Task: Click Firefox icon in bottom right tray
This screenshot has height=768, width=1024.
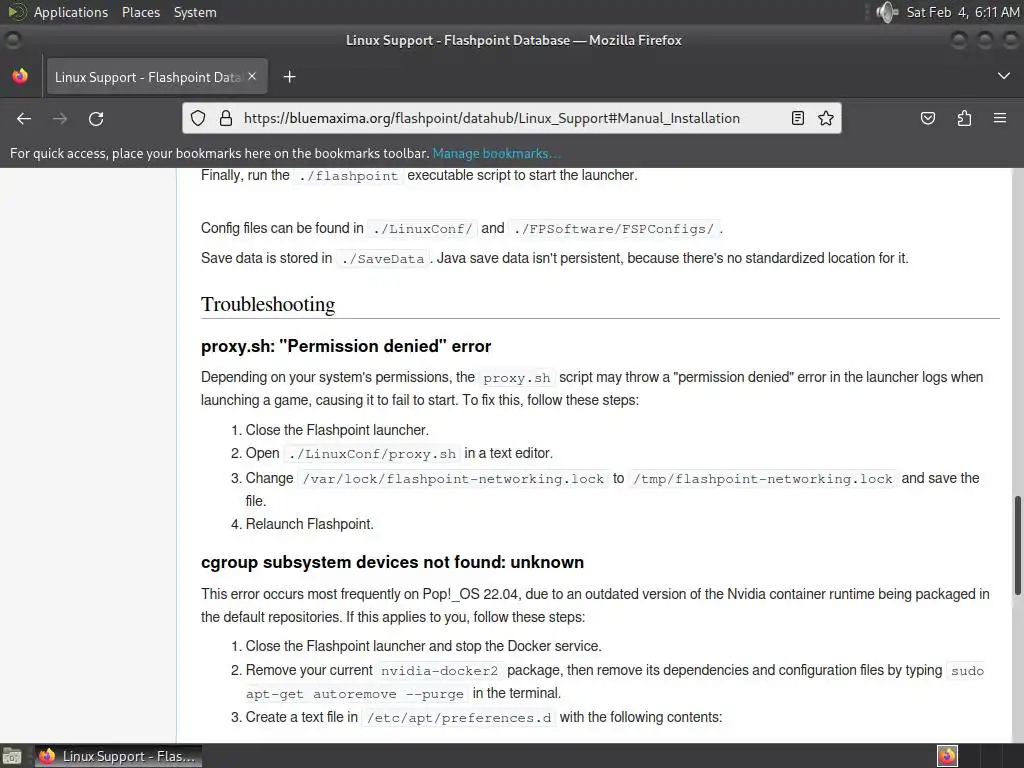Action: pos(947,756)
